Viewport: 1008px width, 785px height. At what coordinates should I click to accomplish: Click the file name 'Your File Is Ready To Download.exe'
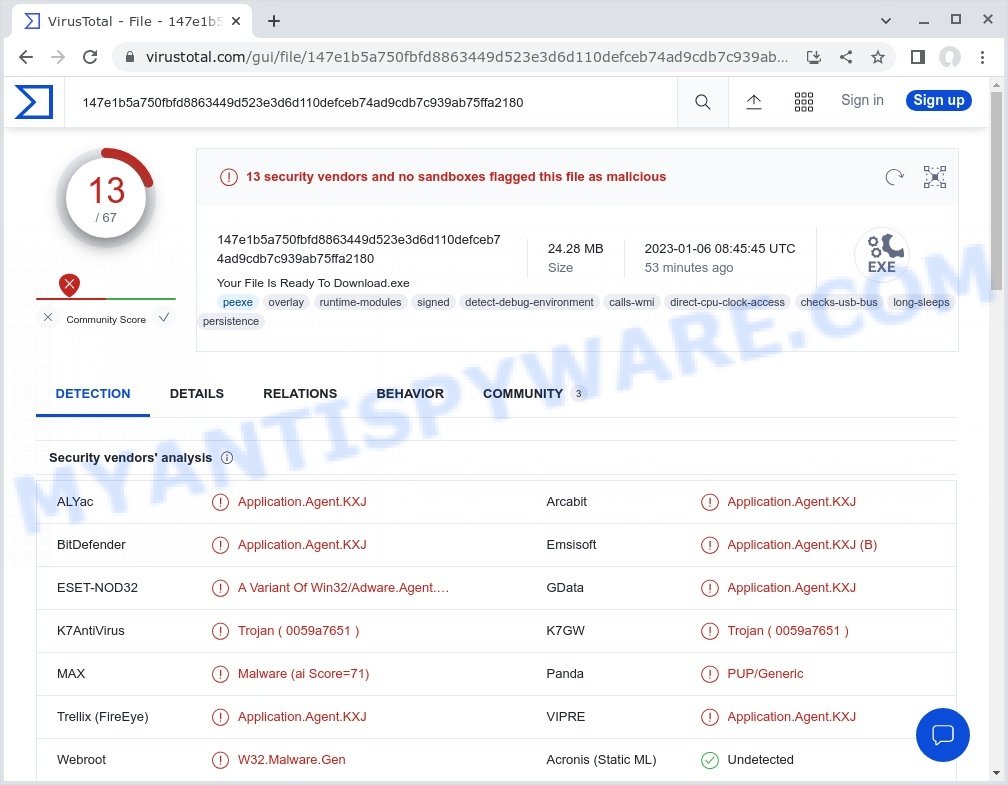(x=313, y=283)
